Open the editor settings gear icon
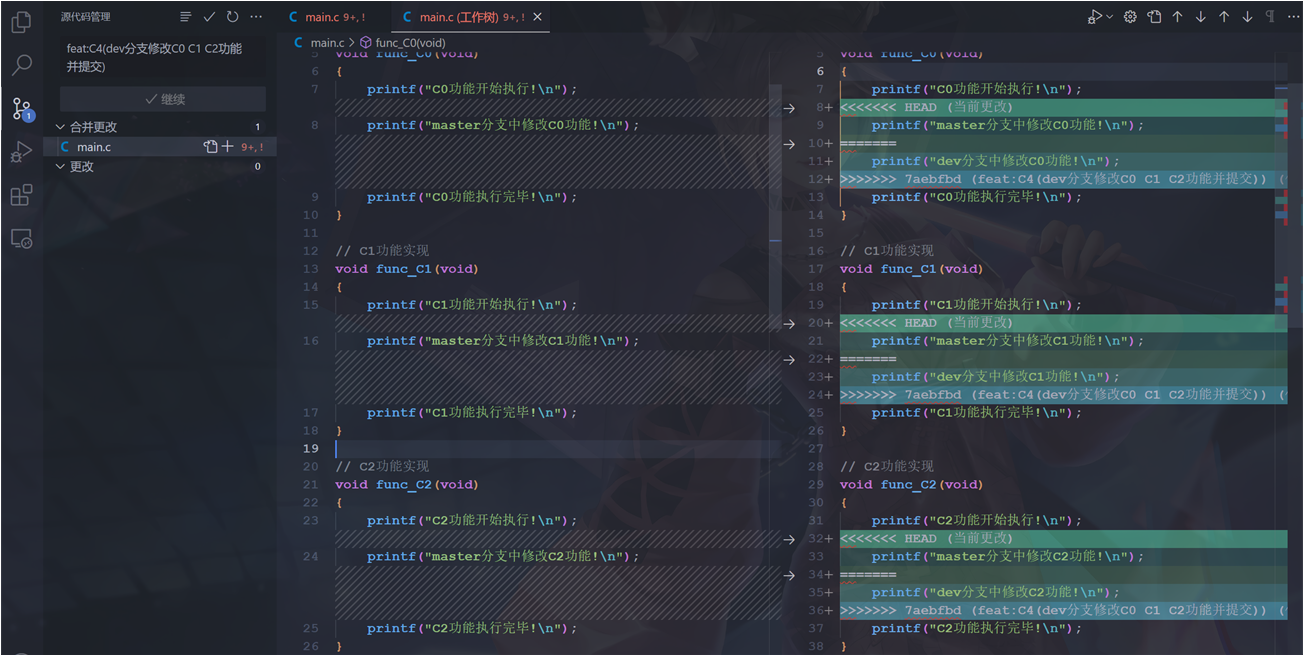The height and width of the screenshot is (656, 1304). 1130,17
